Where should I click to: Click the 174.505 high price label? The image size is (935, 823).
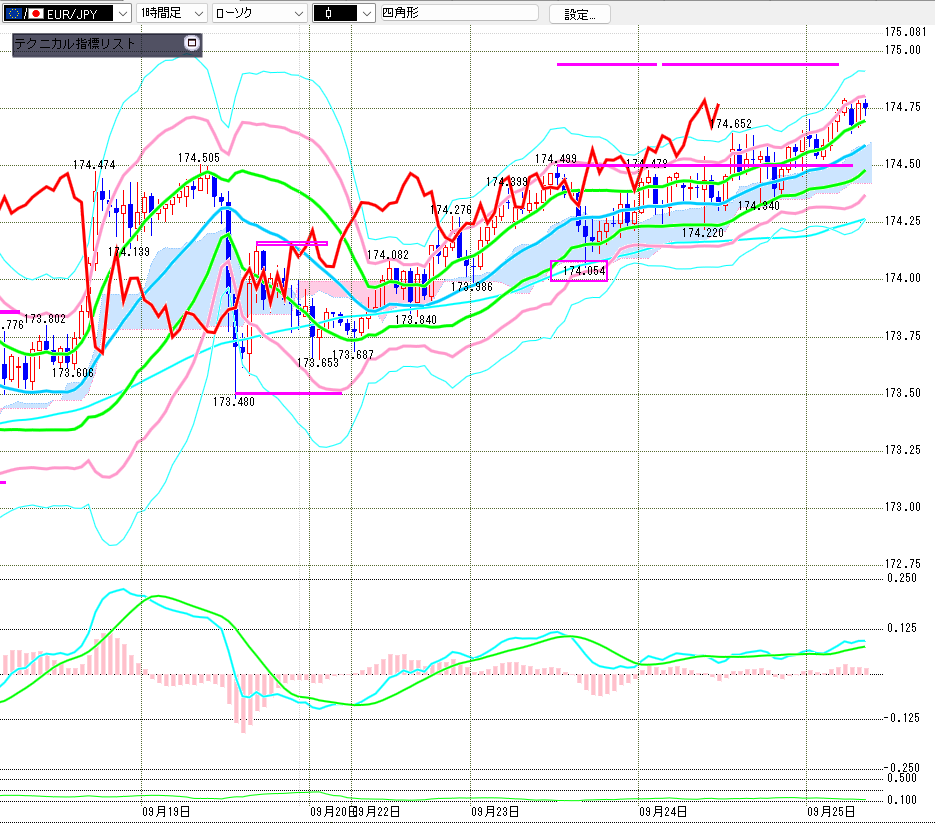pyautogui.click(x=198, y=157)
